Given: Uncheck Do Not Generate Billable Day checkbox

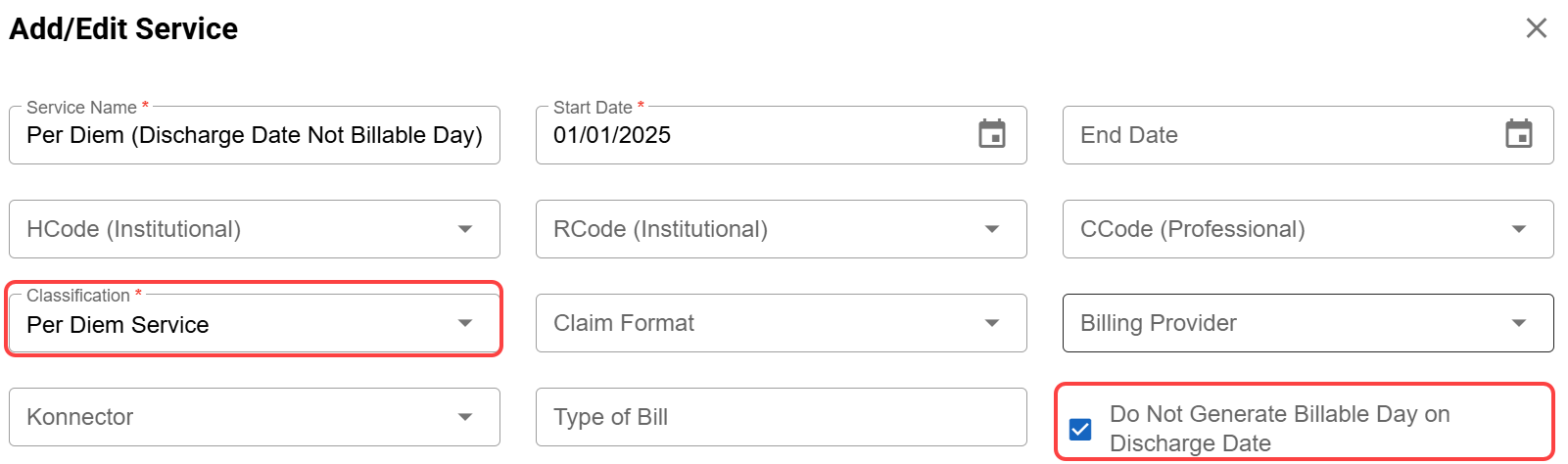Looking at the screenshot, I should click(x=1080, y=429).
